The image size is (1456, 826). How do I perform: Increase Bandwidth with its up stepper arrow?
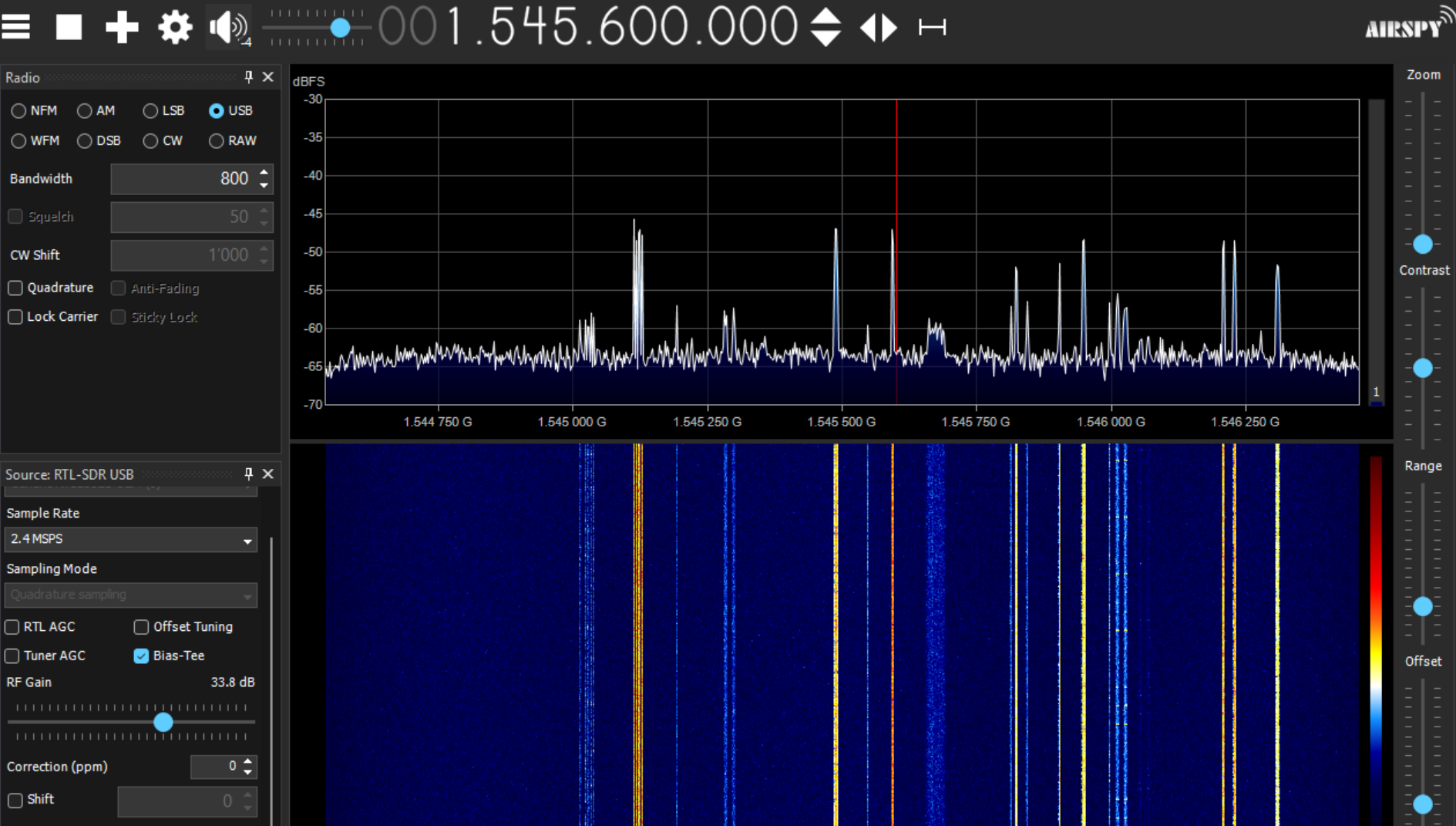point(264,173)
